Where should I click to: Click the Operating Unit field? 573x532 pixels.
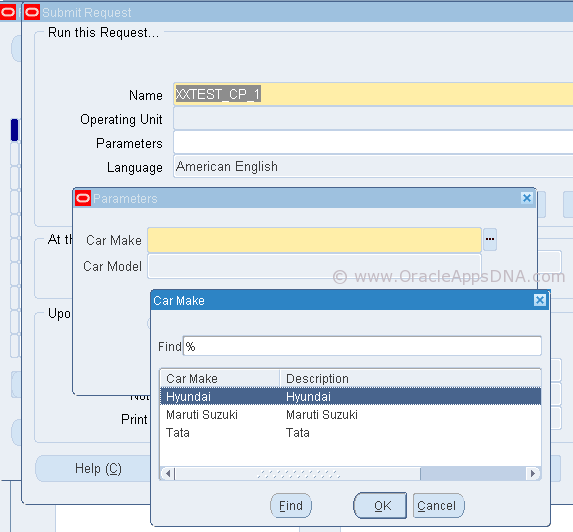373,118
